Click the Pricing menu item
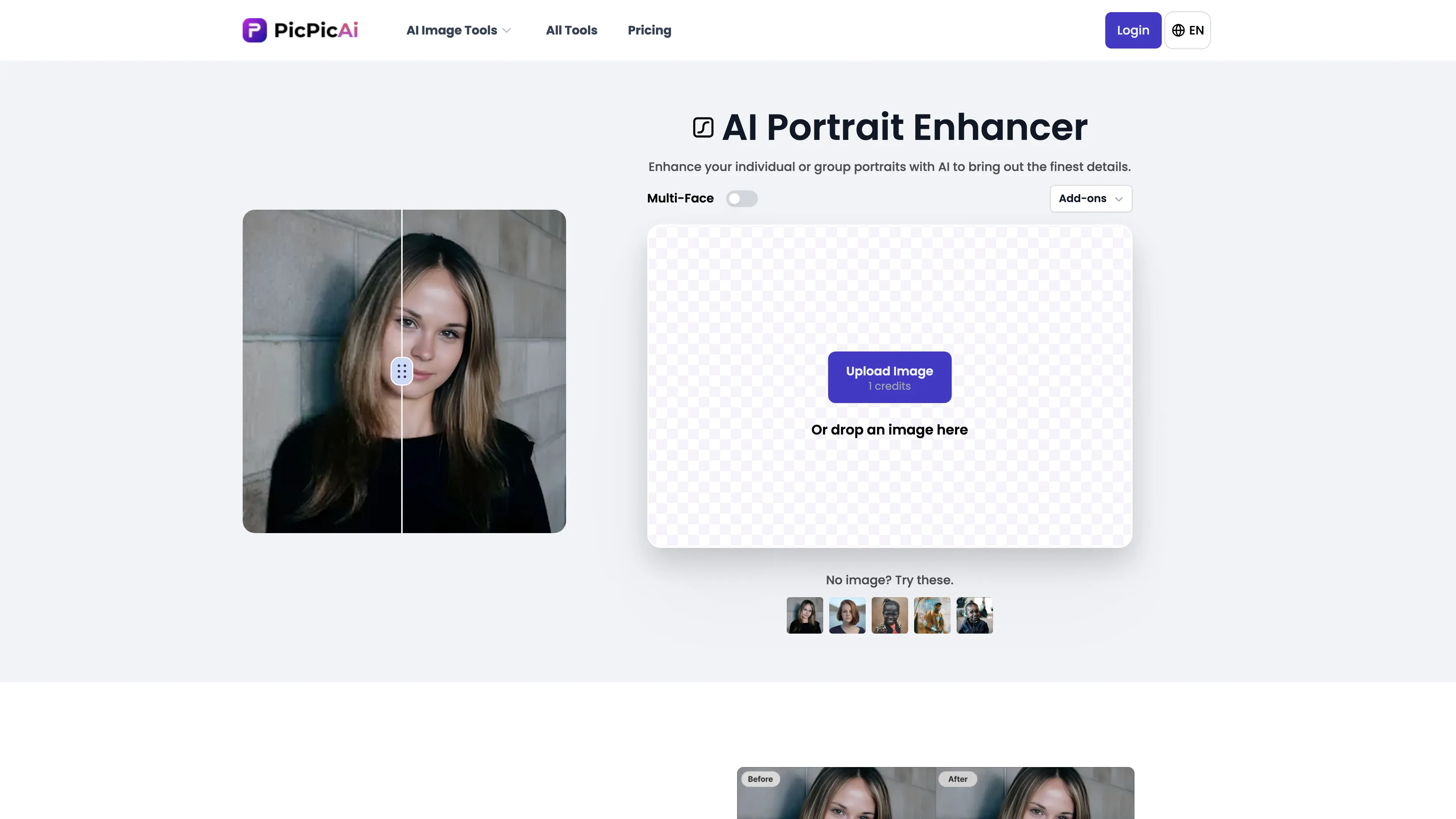The image size is (1456, 819). pos(649,30)
